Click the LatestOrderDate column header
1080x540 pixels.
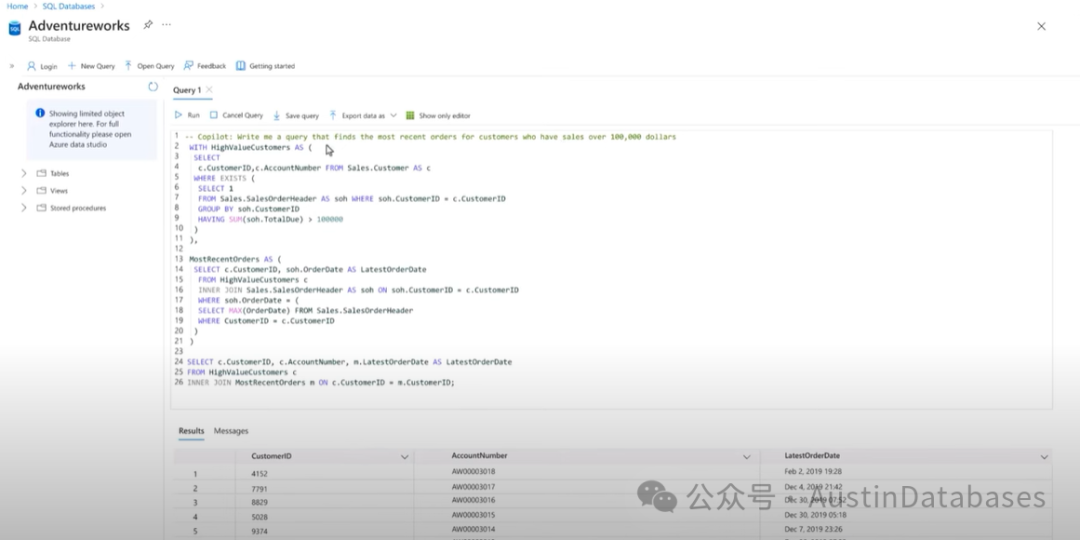812,455
